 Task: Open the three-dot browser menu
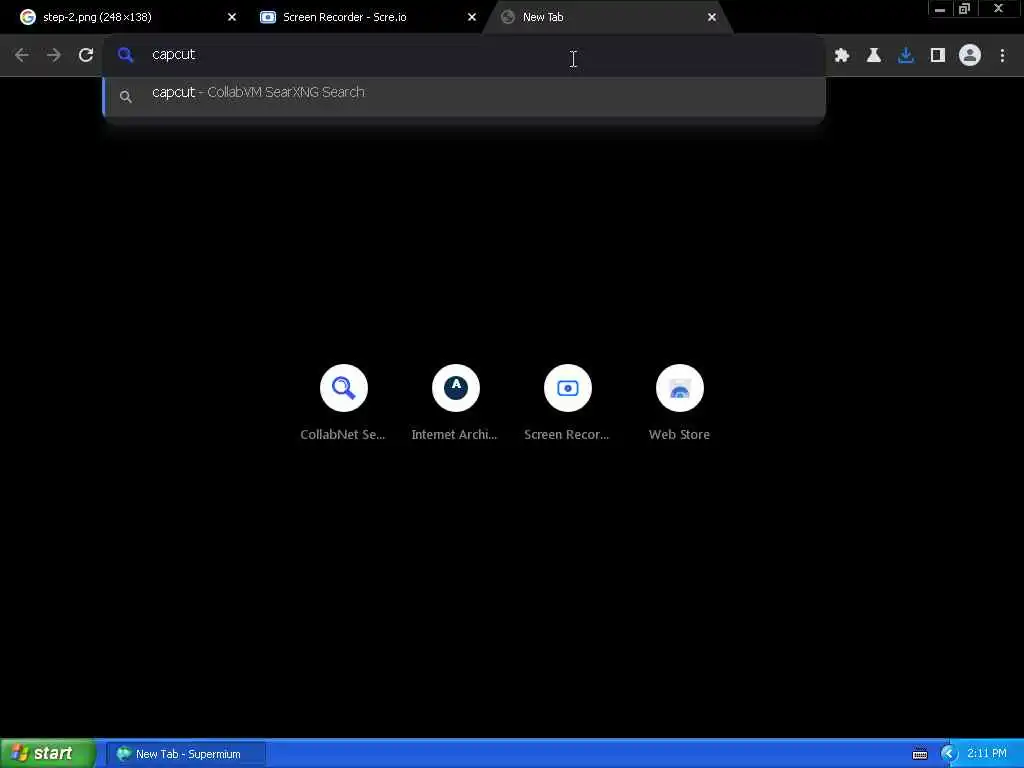[1002, 56]
